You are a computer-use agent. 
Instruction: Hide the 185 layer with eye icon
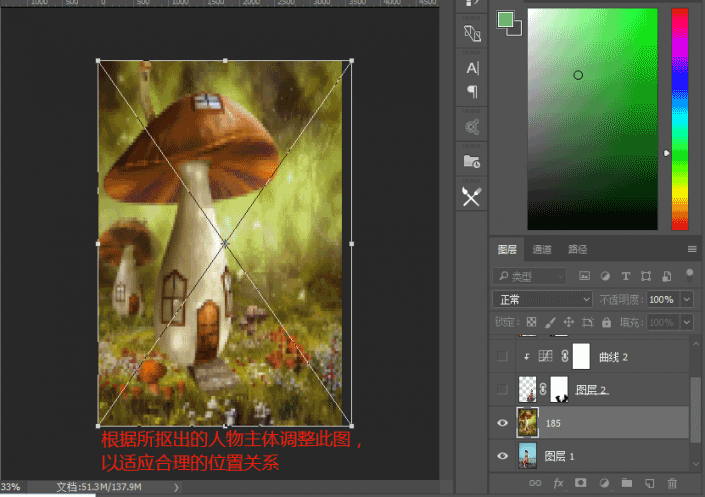[503, 423]
